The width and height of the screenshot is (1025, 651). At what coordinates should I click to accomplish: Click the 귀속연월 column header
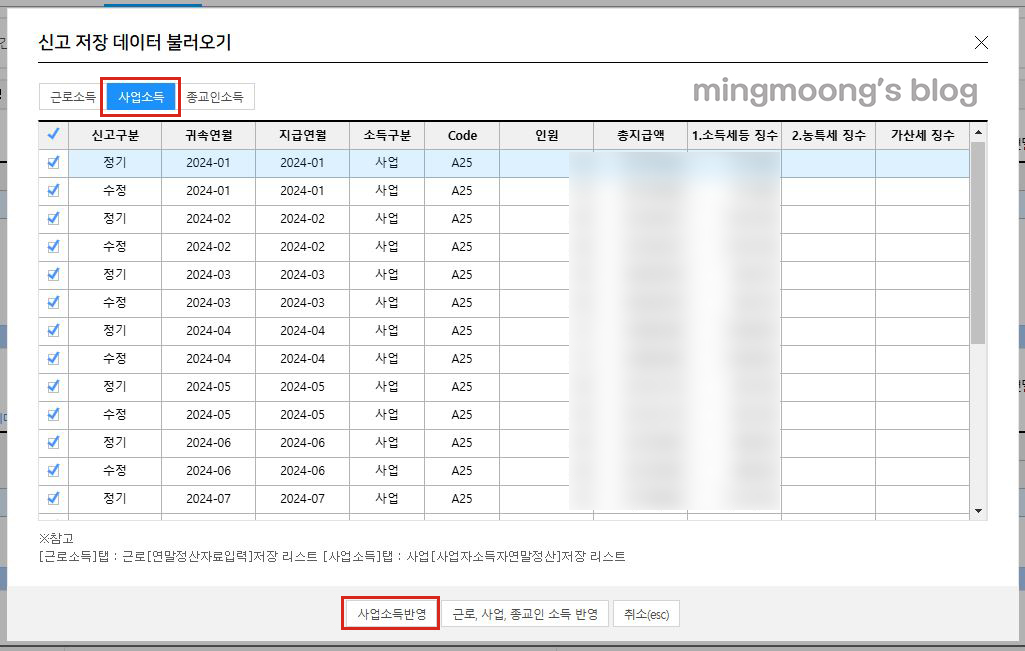point(209,135)
